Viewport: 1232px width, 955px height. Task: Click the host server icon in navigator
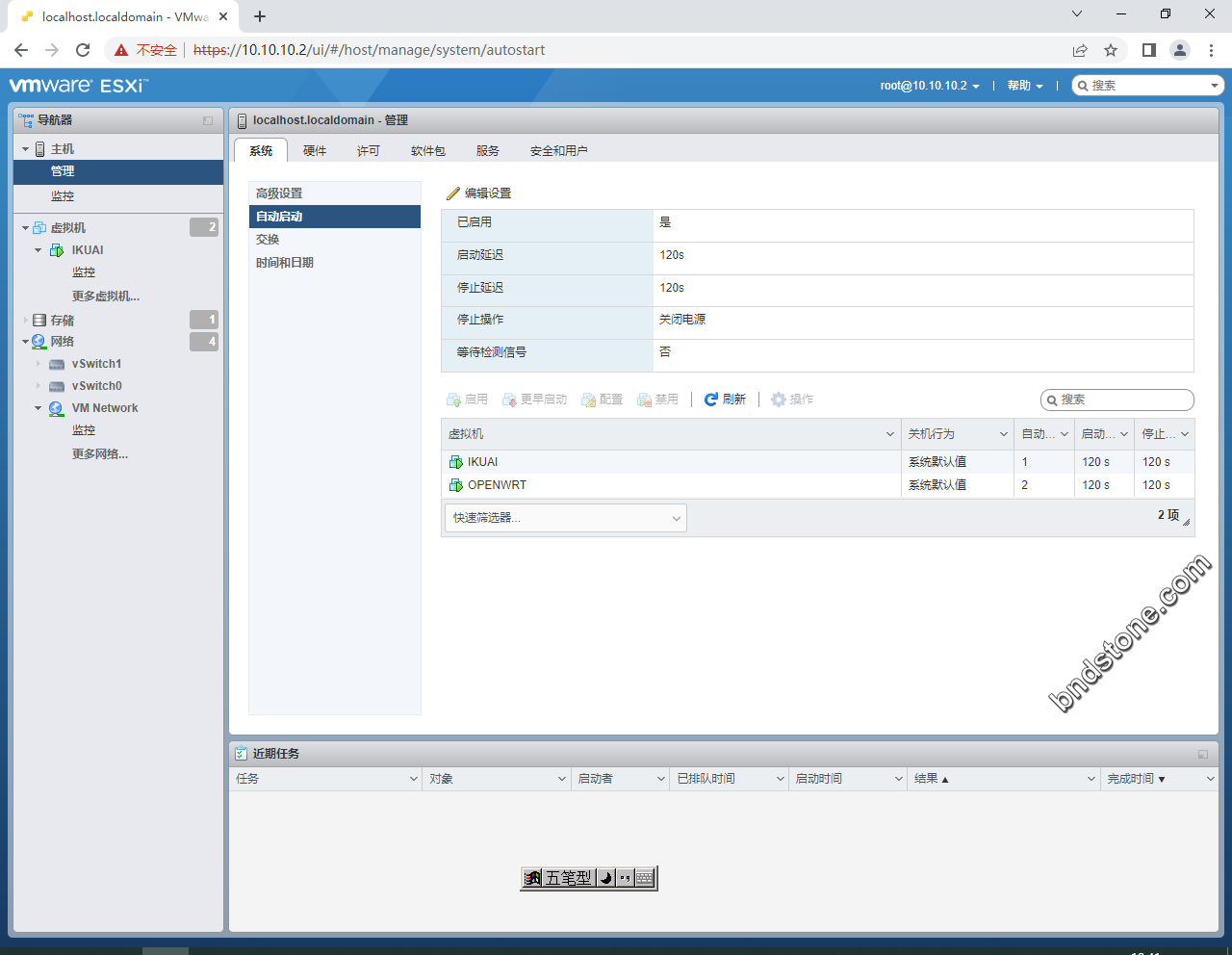40,149
